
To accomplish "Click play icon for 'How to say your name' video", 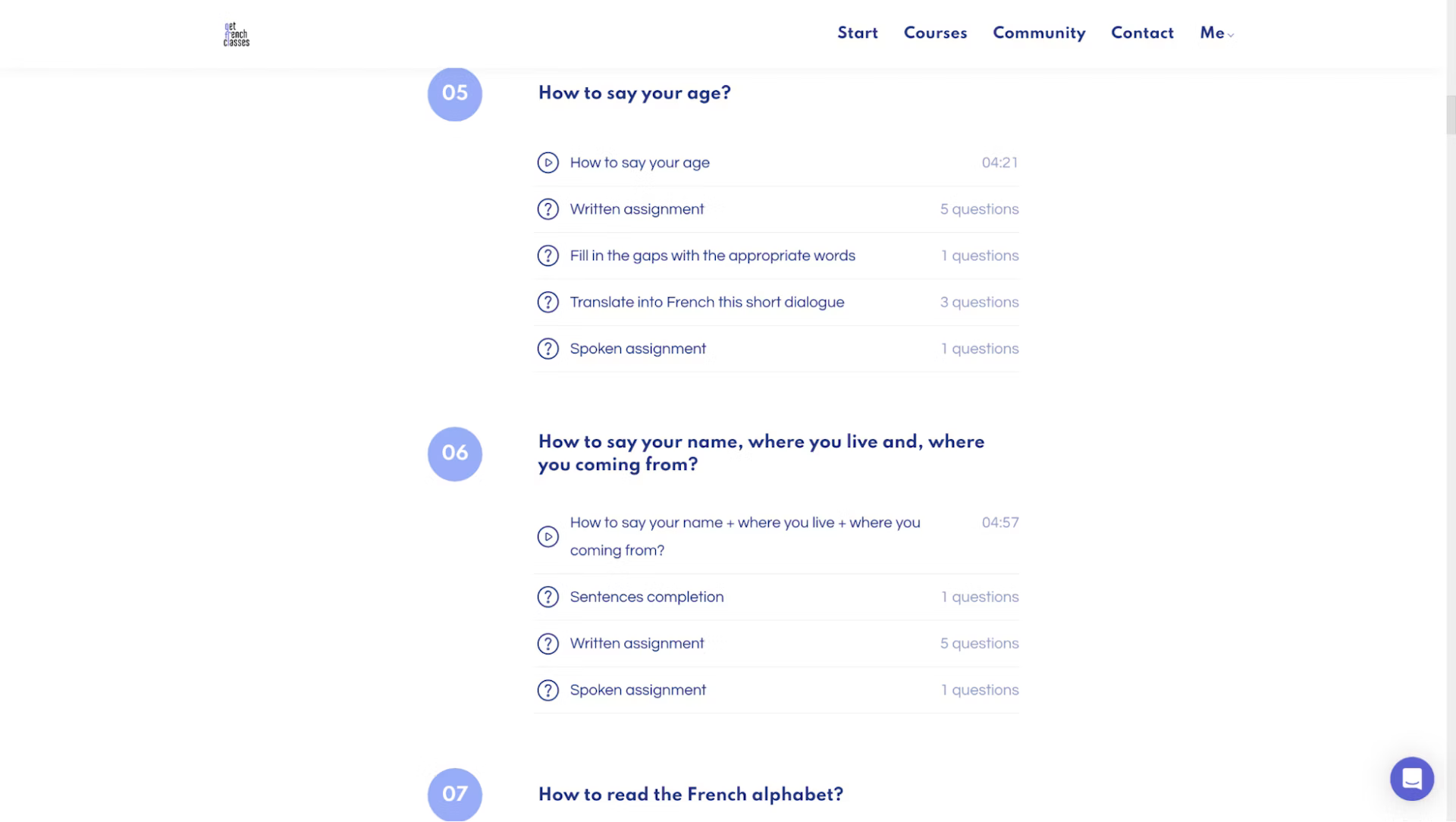I will [x=548, y=537].
